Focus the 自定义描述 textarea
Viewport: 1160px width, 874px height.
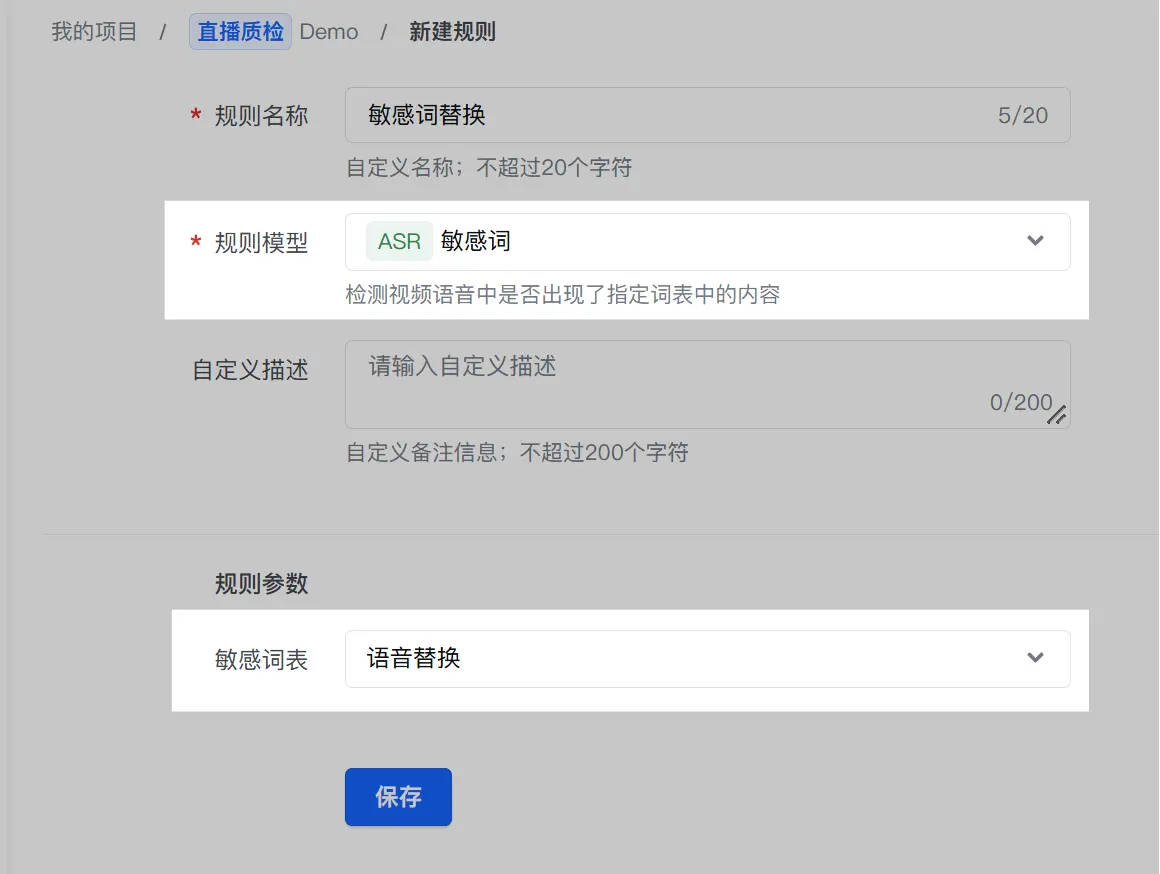point(707,384)
